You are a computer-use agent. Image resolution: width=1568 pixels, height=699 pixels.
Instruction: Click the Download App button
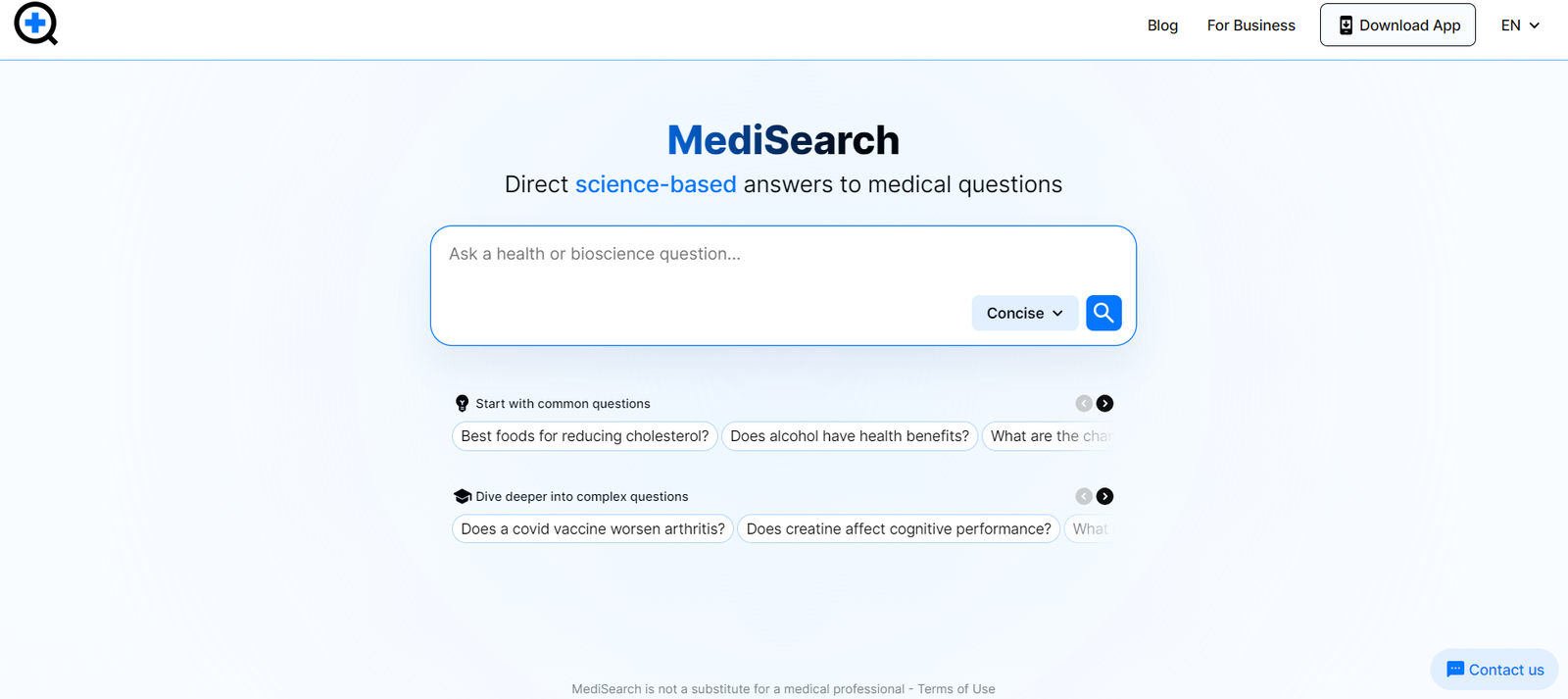tap(1397, 25)
